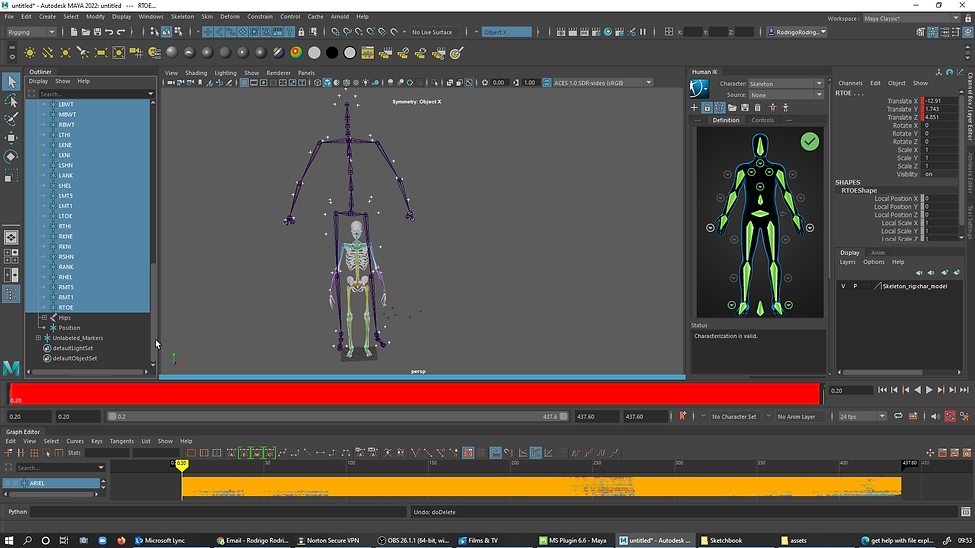The width and height of the screenshot is (975, 548).
Task: Click the yellow current-time marker in Graph Editor
Action: (x=181, y=464)
